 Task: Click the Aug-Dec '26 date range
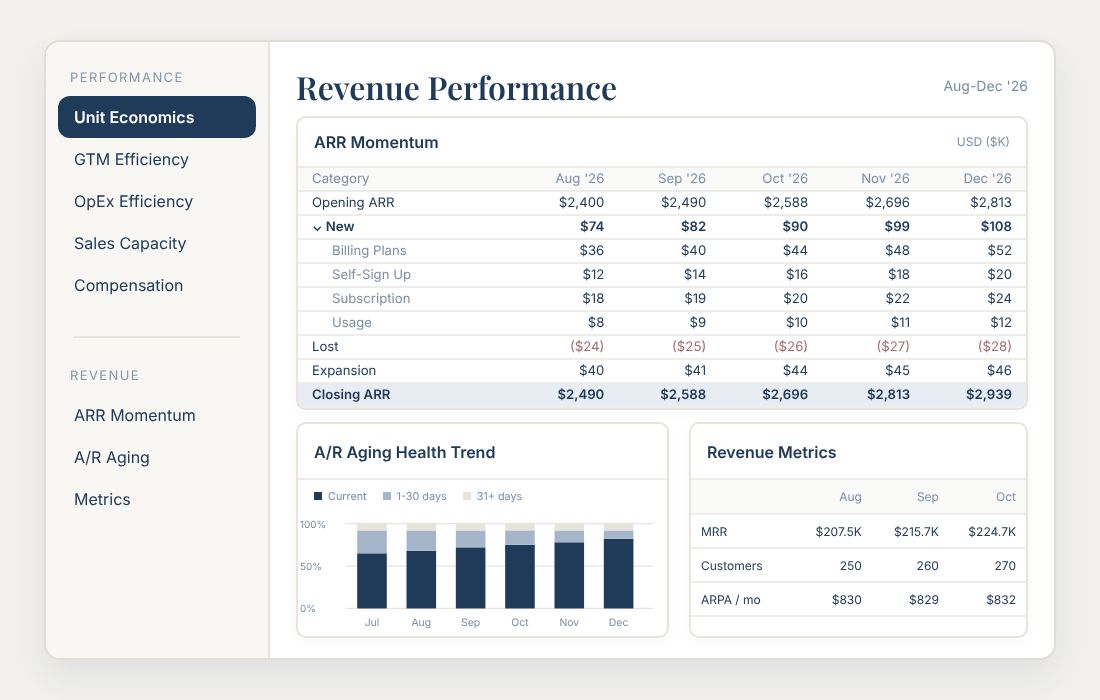(x=985, y=86)
